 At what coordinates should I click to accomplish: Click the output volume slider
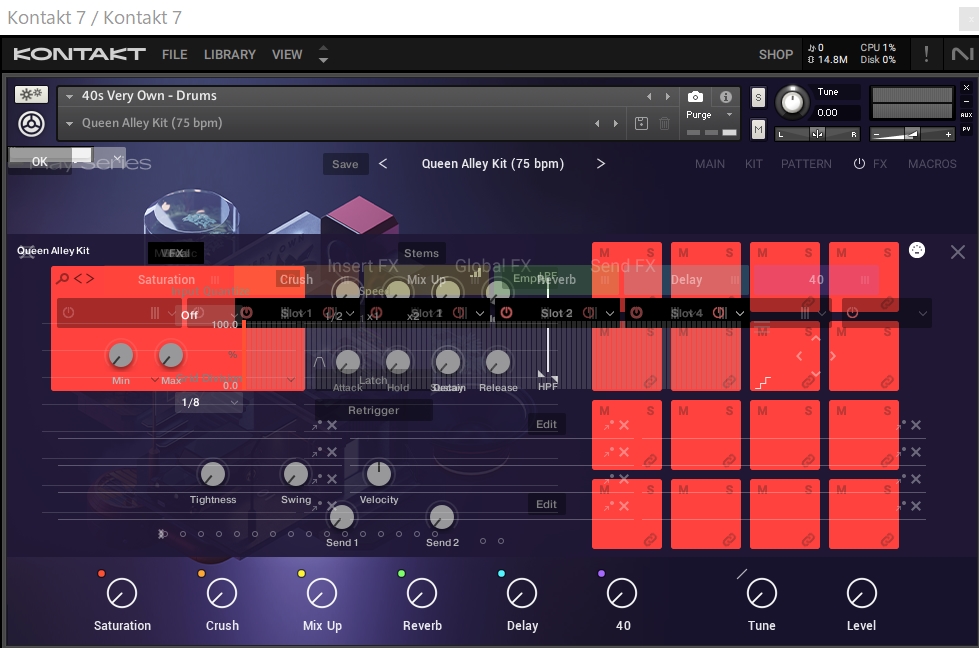point(912,134)
